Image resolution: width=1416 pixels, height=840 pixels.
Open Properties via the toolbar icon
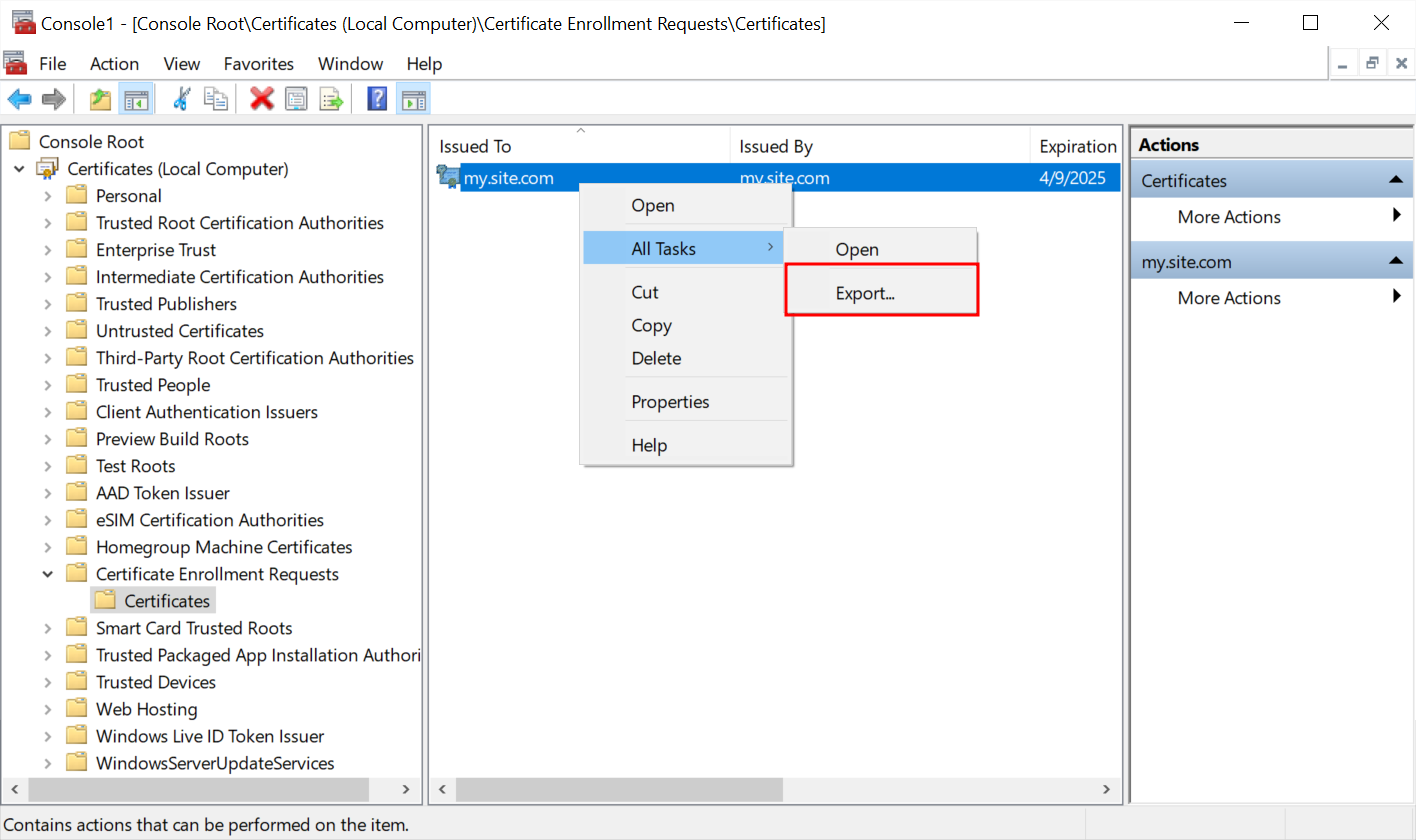tap(296, 99)
